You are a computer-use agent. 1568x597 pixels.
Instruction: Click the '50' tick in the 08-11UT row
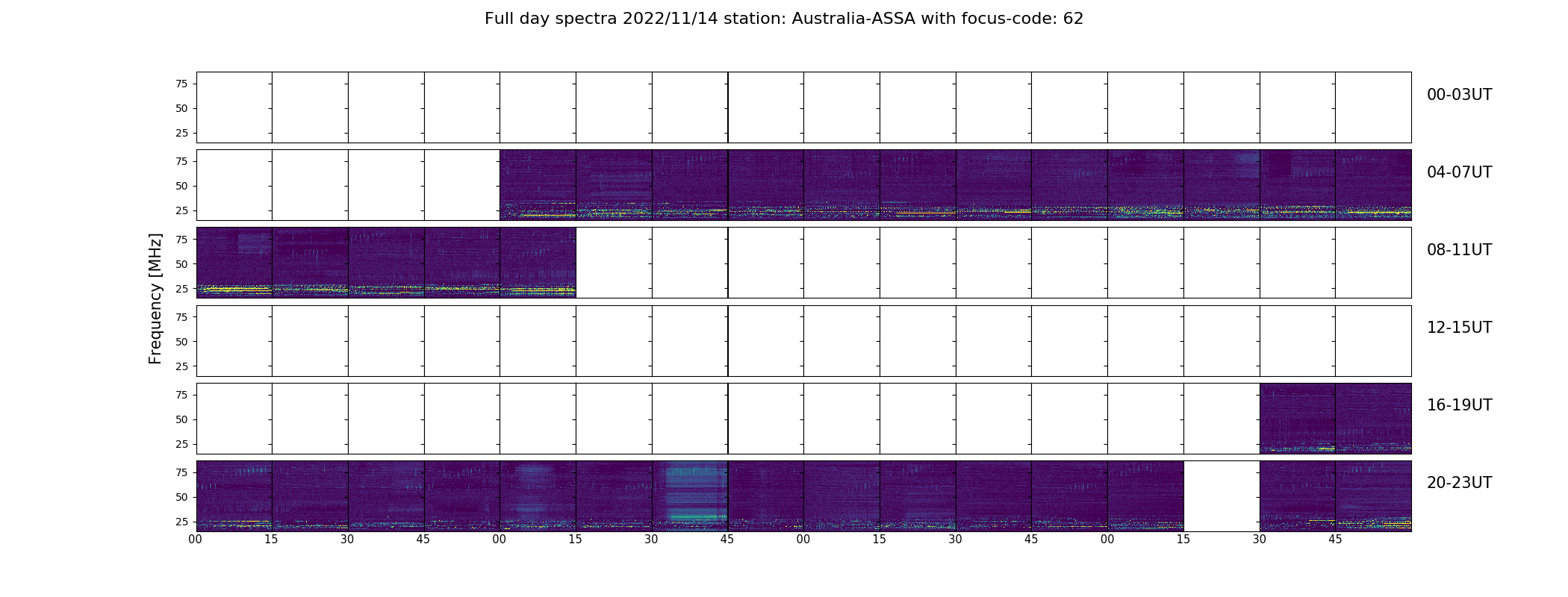(x=181, y=263)
